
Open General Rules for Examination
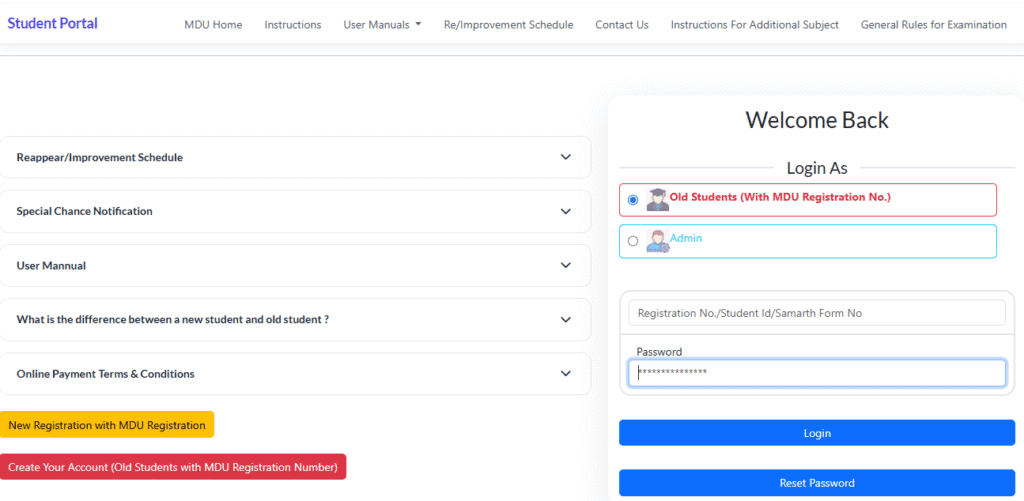pos(933,25)
